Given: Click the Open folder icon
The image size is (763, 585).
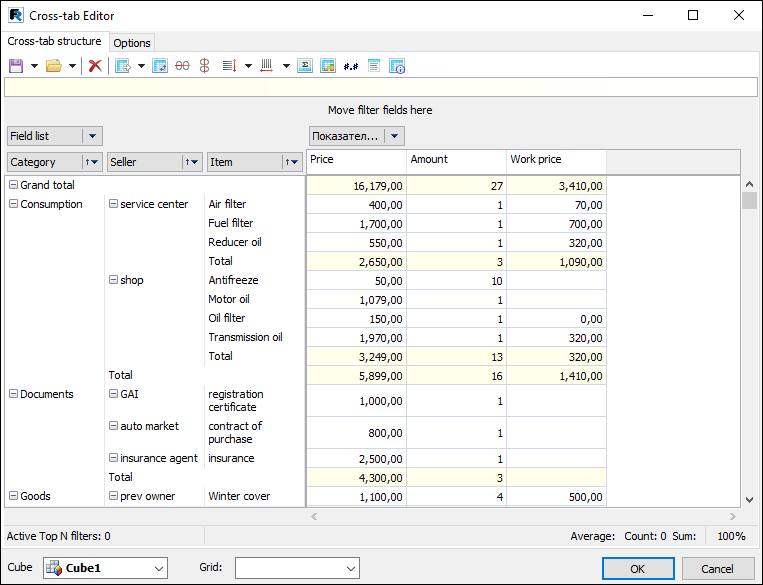Looking at the screenshot, I should 54,66.
